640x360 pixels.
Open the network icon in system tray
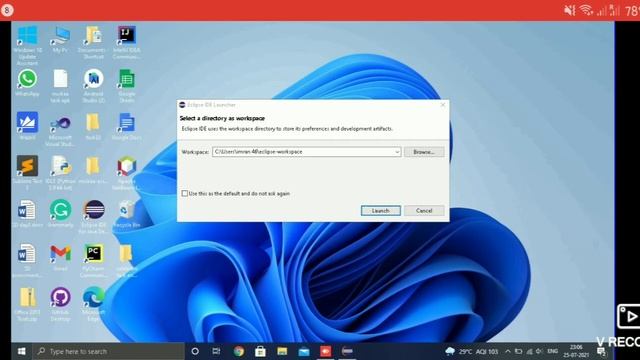[529, 351]
